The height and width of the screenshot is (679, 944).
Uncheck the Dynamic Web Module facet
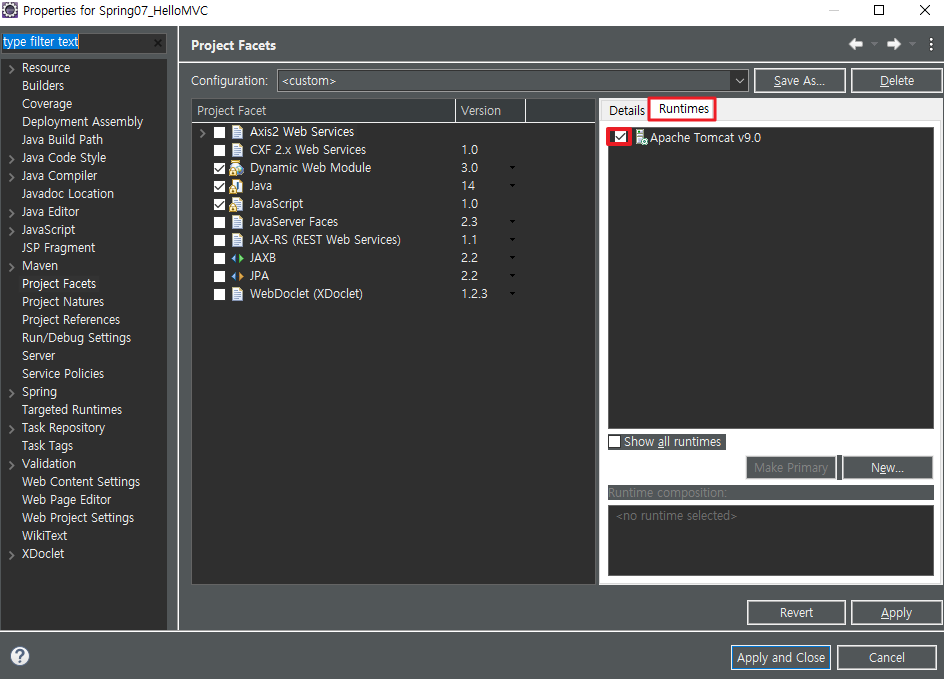coord(220,169)
